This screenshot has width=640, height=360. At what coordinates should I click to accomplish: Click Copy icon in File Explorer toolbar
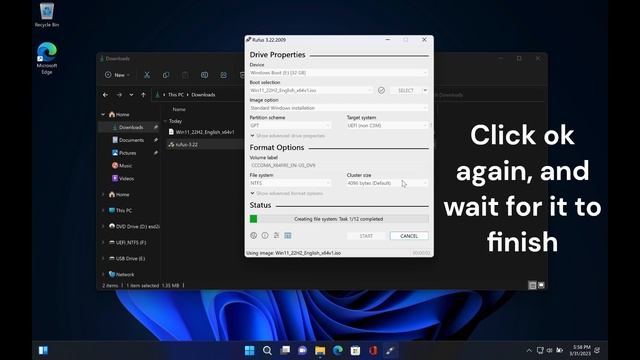click(166, 75)
